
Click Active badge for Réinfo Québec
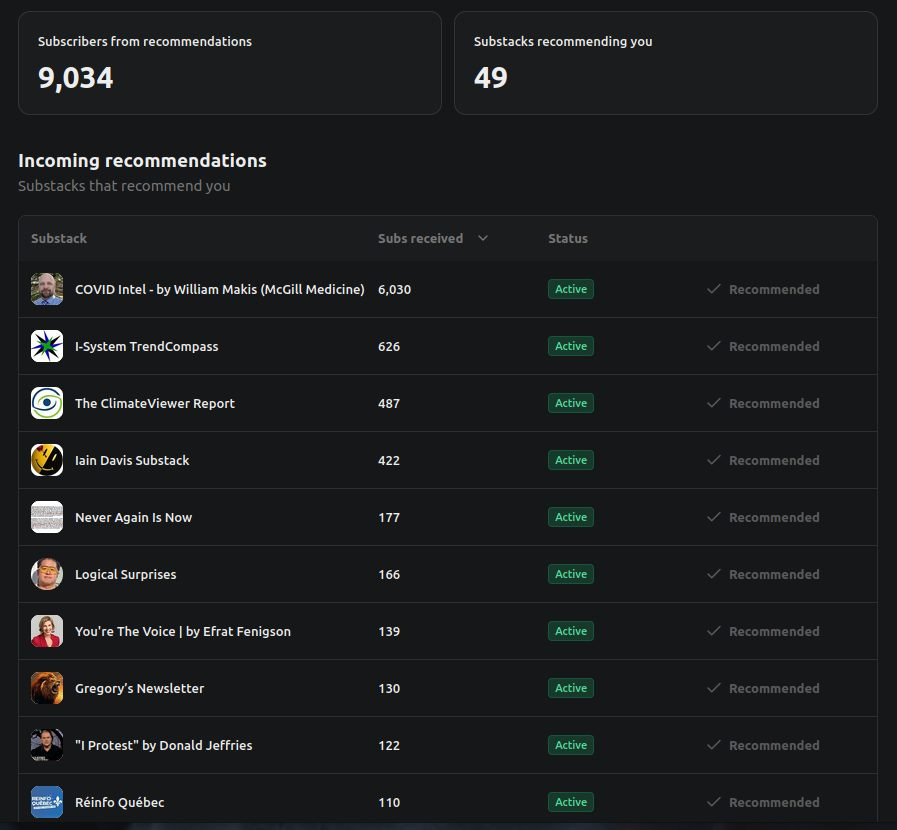(x=571, y=802)
